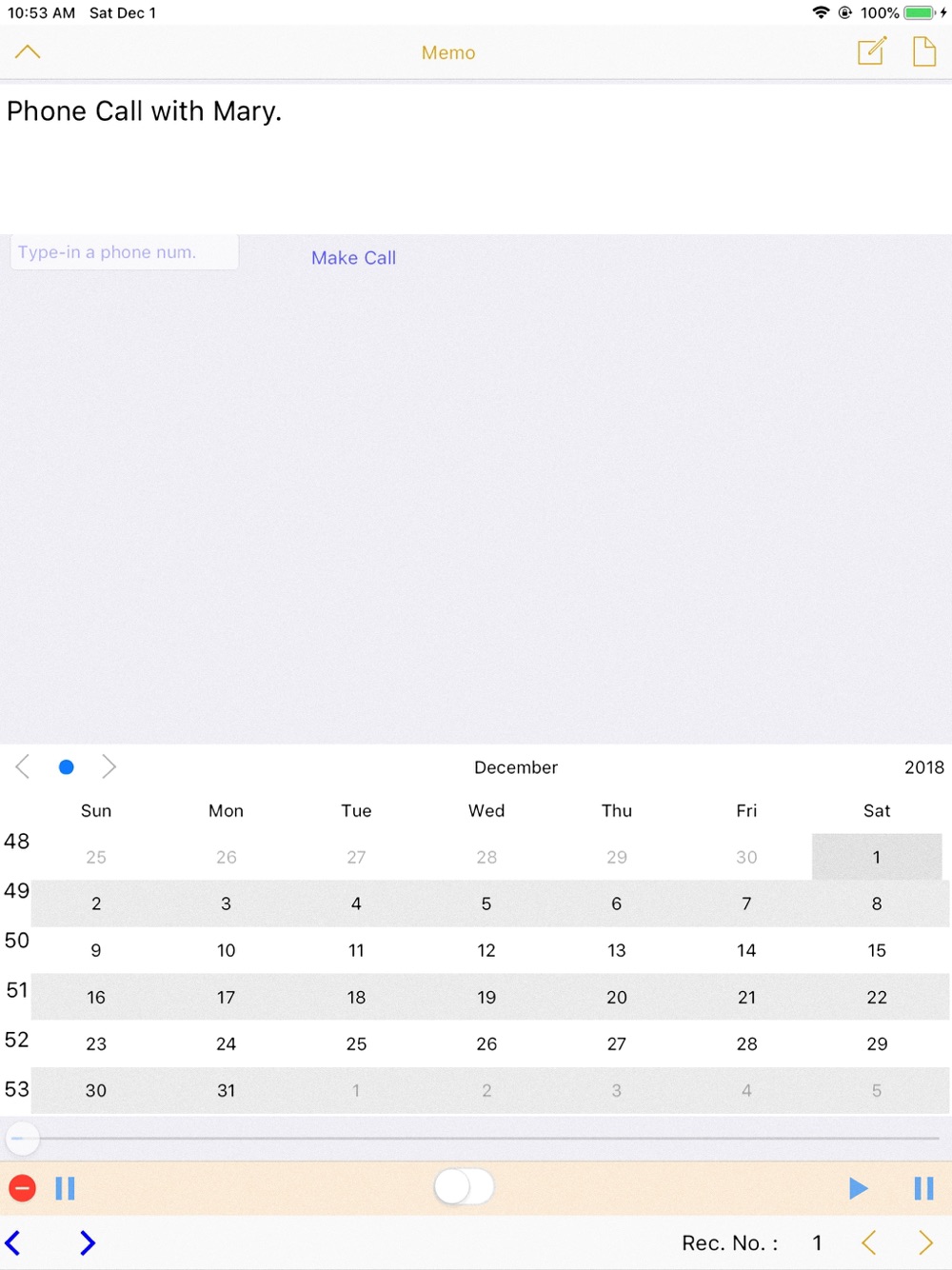Go to previous month in calendar
Viewport: 952px width, 1270px height.
[23, 766]
